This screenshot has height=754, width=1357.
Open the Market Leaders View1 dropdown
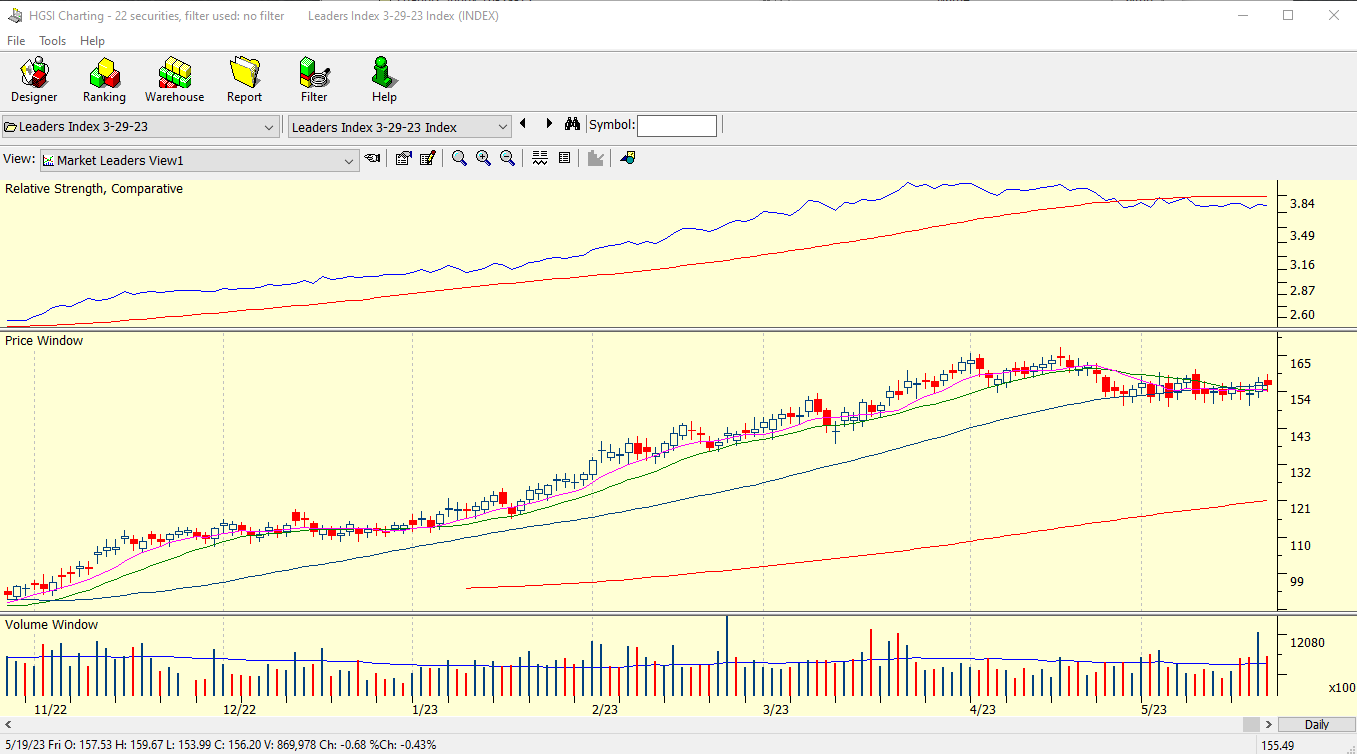click(200, 160)
